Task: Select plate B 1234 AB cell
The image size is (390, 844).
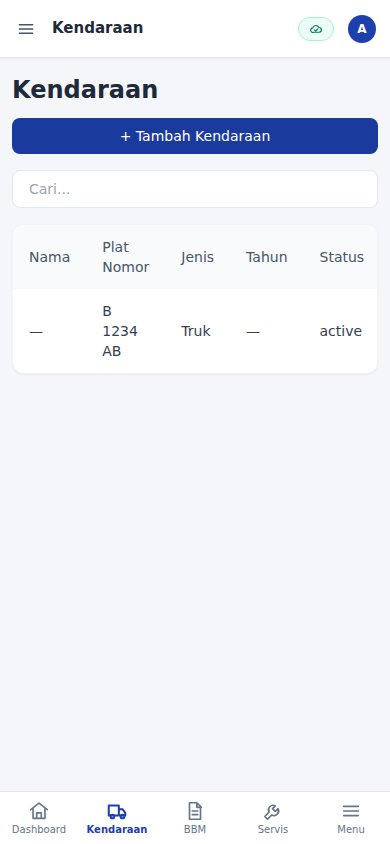Action: 120,332
